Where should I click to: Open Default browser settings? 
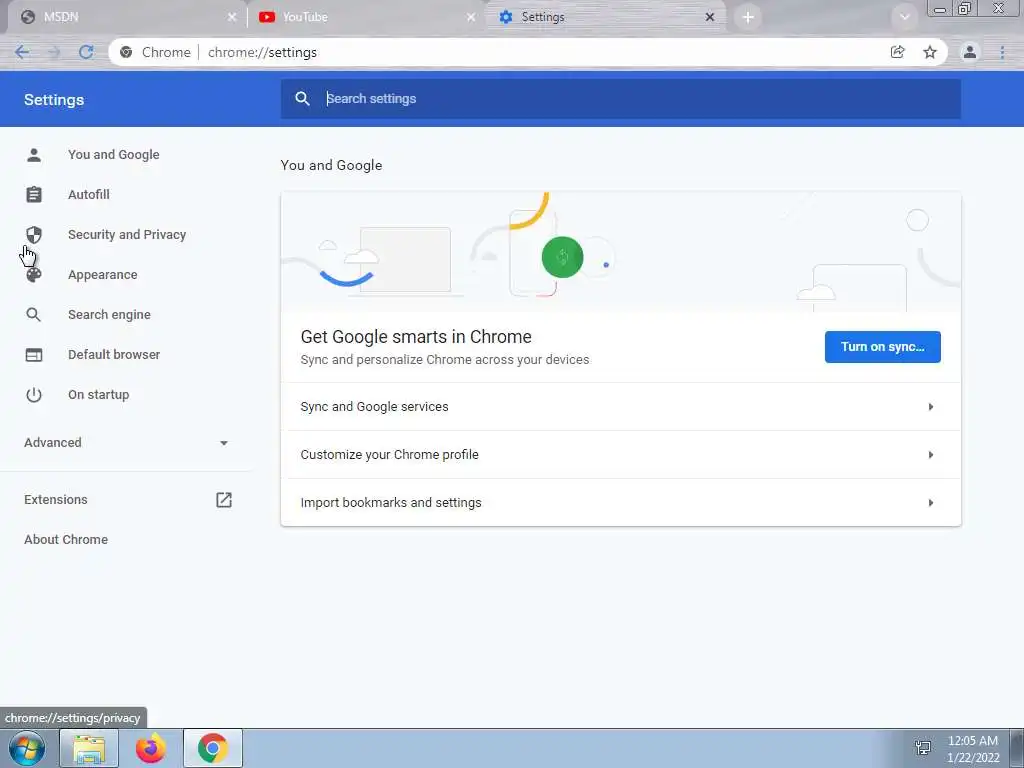114,355
